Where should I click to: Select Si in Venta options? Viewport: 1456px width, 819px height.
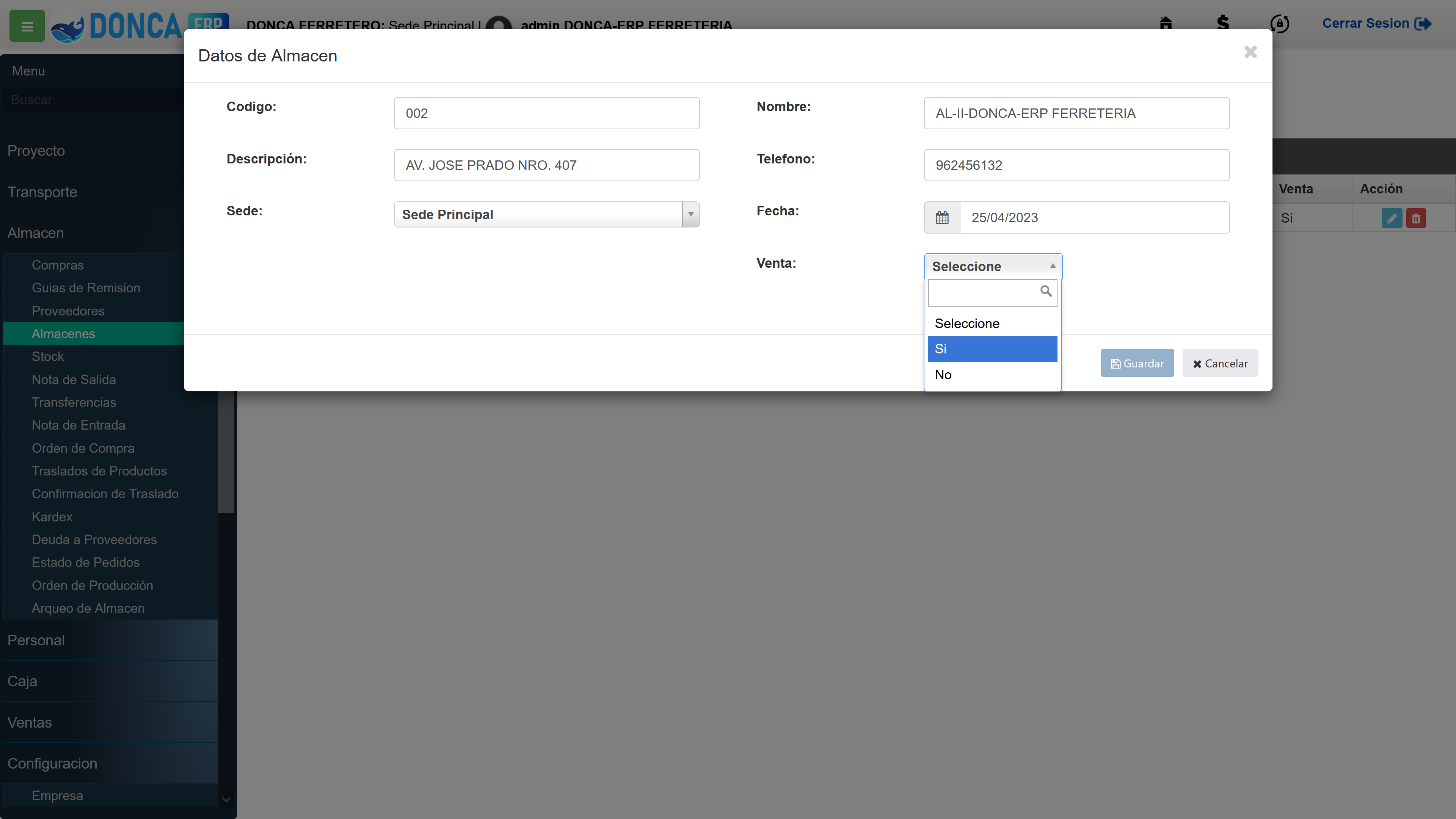[993, 349]
